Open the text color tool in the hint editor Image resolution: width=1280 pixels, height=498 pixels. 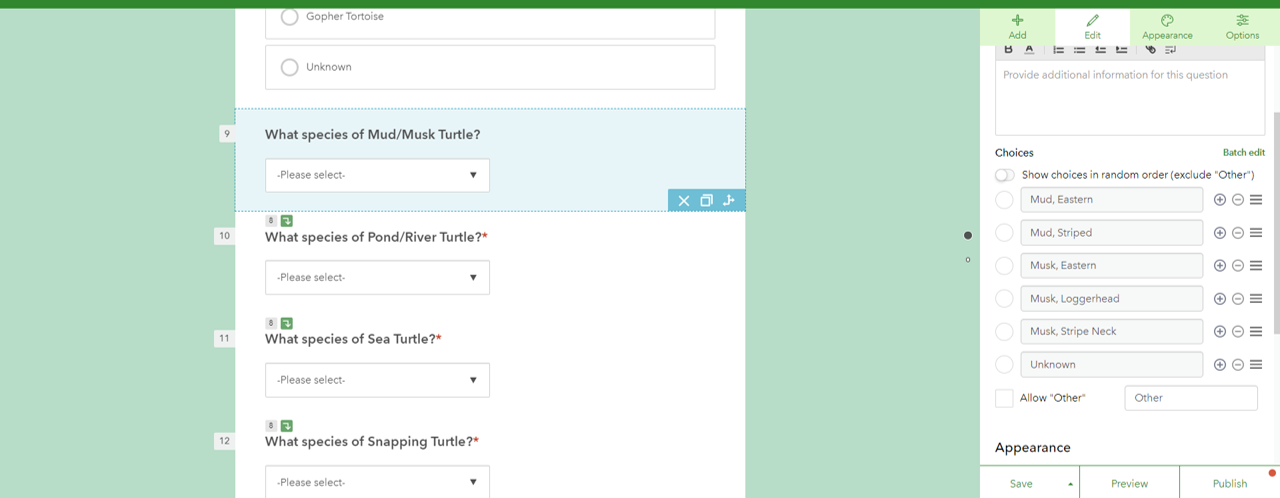click(1029, 49)
